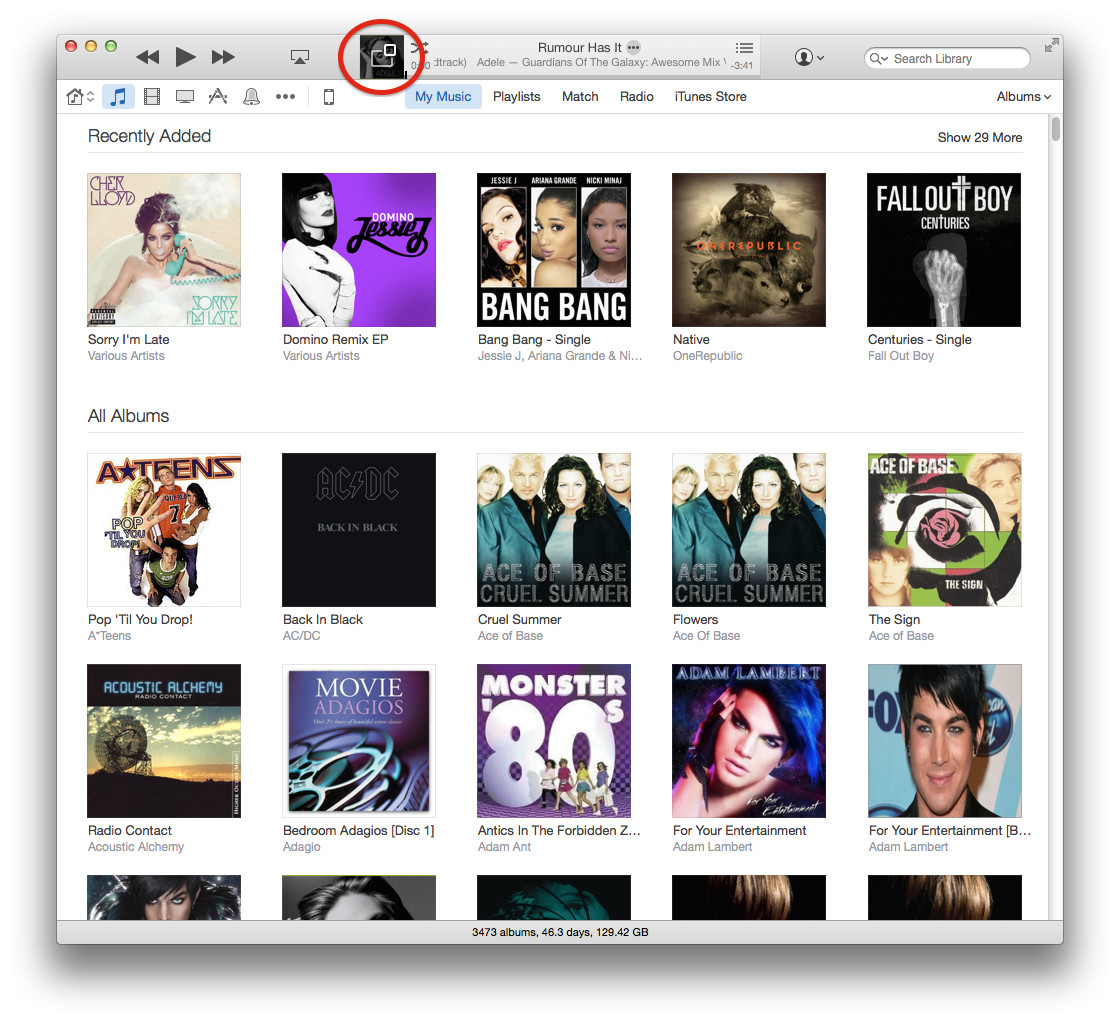Click the 'Domino Remix EP' album title
Viewport: 1120px width, 1023px height.
coord(335,339)
